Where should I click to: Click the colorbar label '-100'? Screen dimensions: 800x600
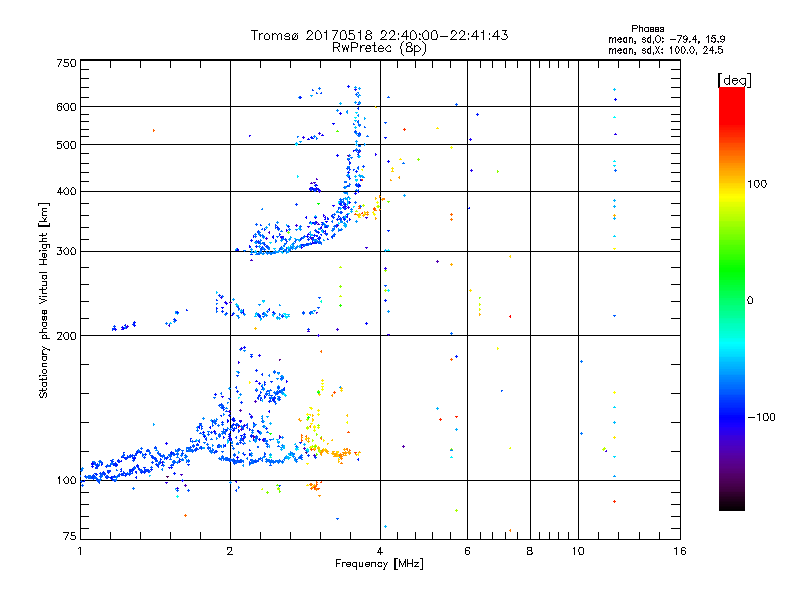761,417
